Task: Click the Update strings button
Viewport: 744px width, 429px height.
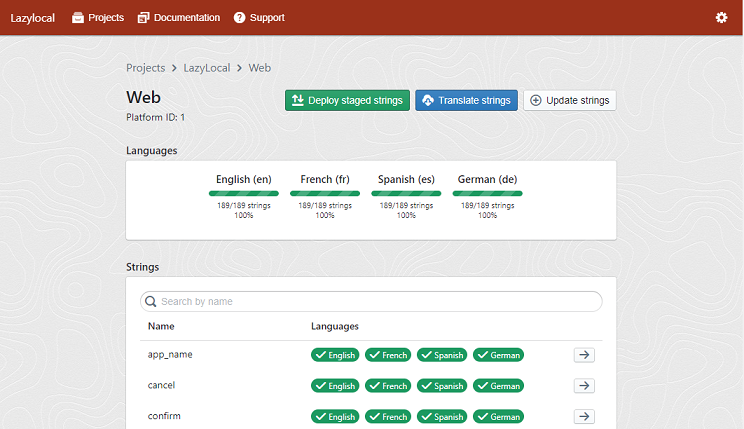Action: click(x=569, y=100)
